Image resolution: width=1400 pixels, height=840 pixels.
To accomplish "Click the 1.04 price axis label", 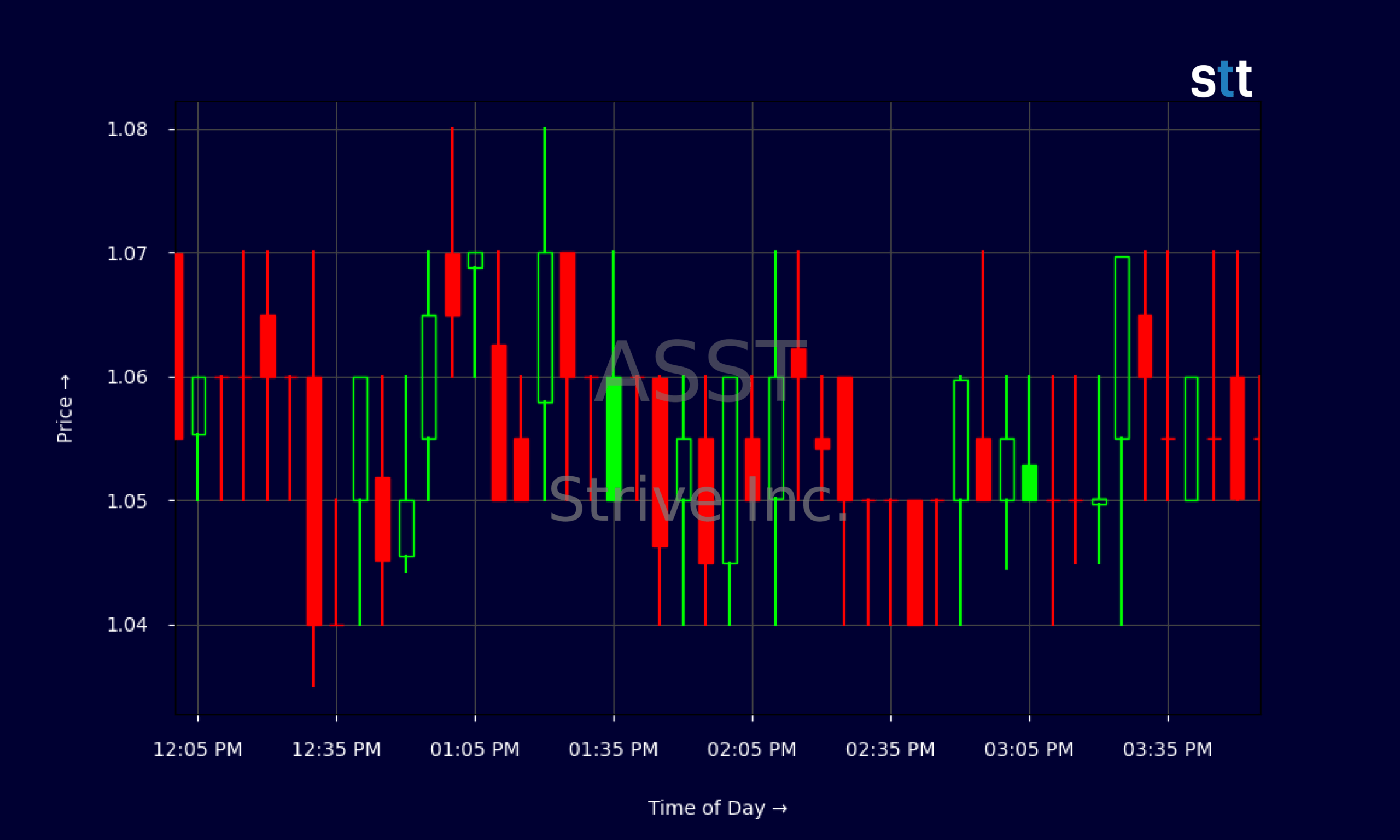I will 127,625.
